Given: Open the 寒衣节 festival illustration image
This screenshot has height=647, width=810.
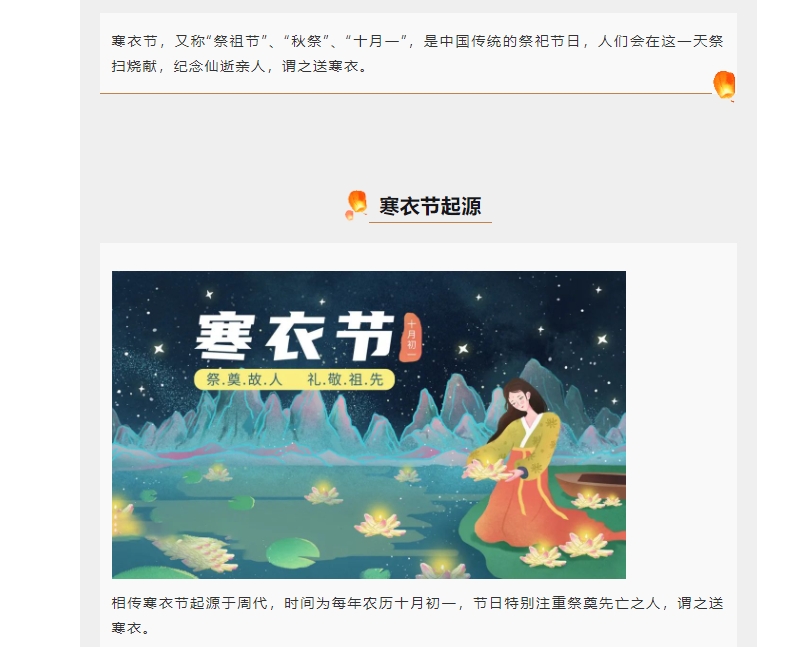Looking at the screenshot, I should coord(369,425).
